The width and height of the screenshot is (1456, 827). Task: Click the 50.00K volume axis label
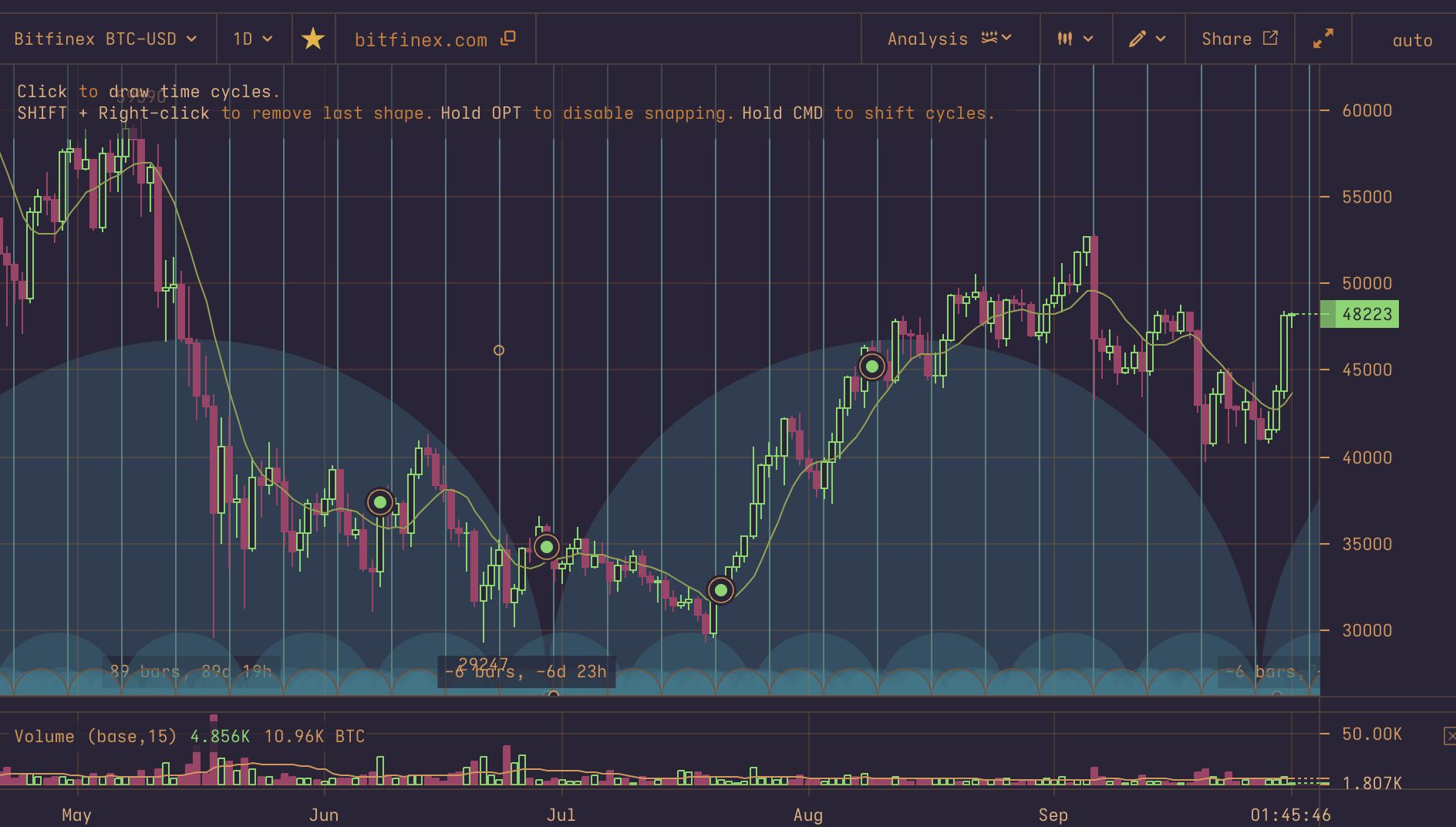(x=1371, y=734)
